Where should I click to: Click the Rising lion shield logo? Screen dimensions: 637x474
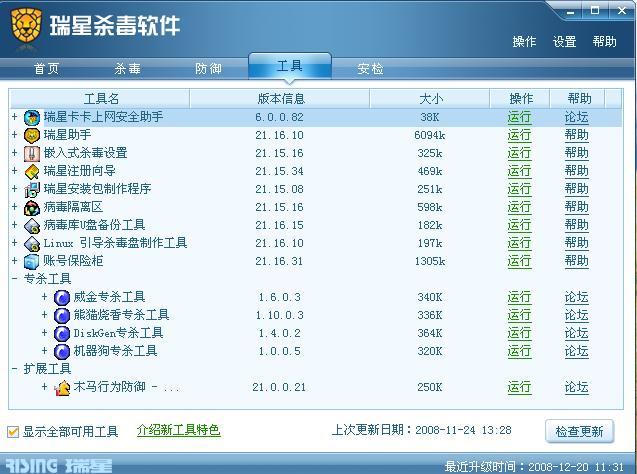click(26, 26)
